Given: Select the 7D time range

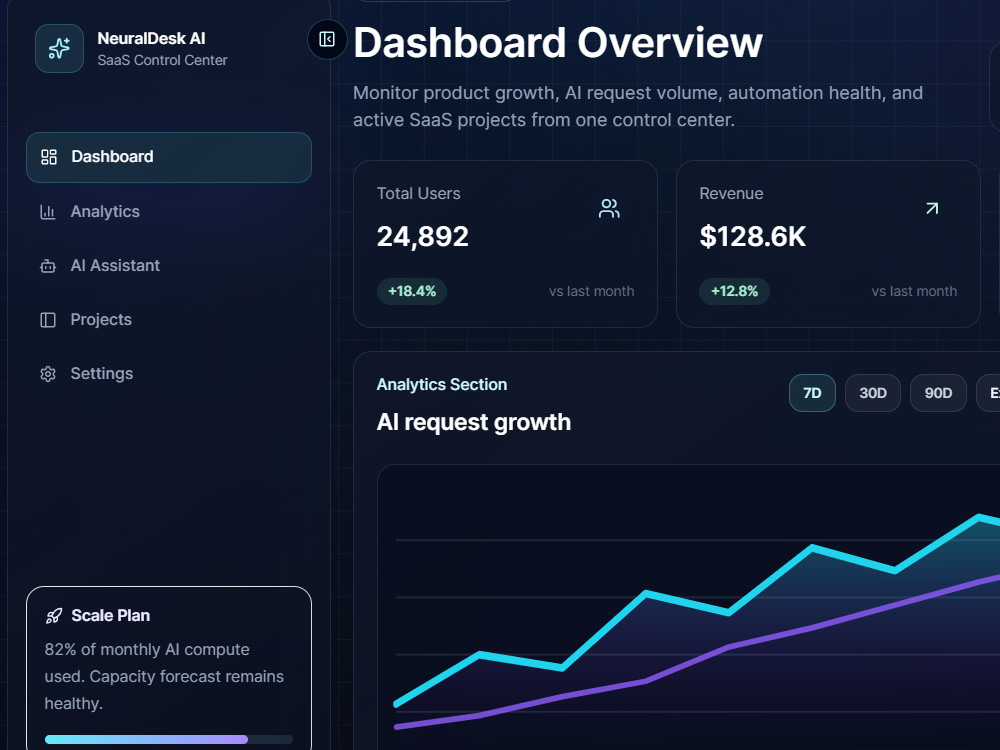Looking at the screenshot, I should (x=812, y=393).
